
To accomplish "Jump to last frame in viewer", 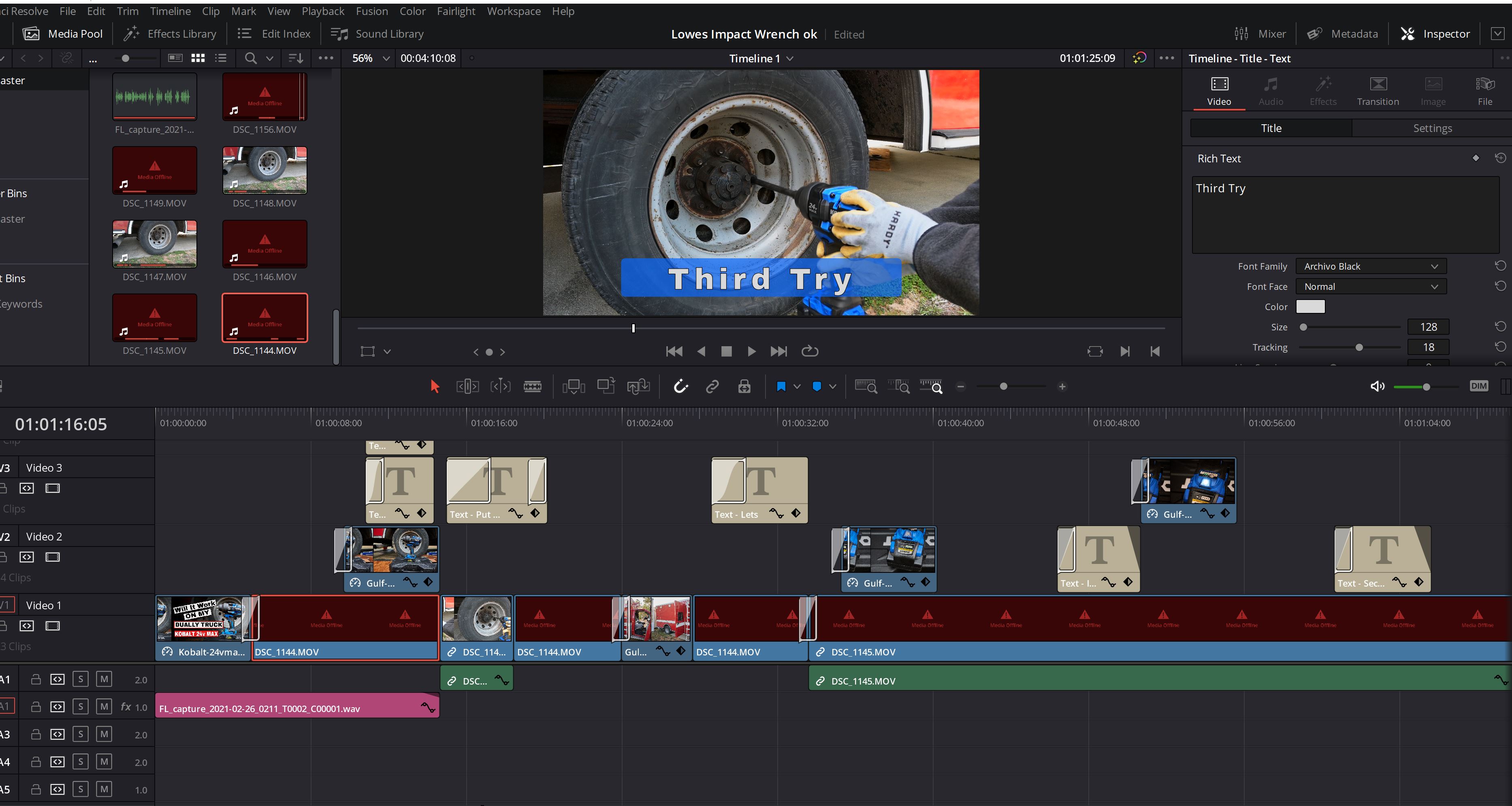I will pyautogui.click(x=778, y=351).
